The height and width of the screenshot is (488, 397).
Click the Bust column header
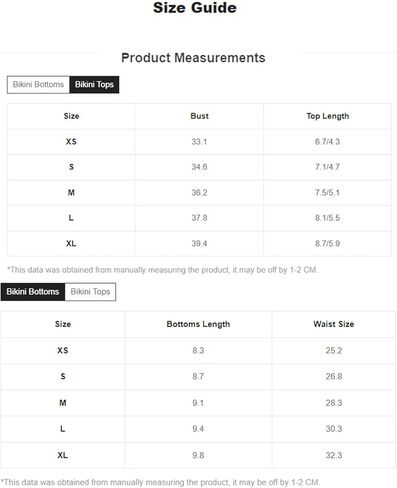pos(199,116)
